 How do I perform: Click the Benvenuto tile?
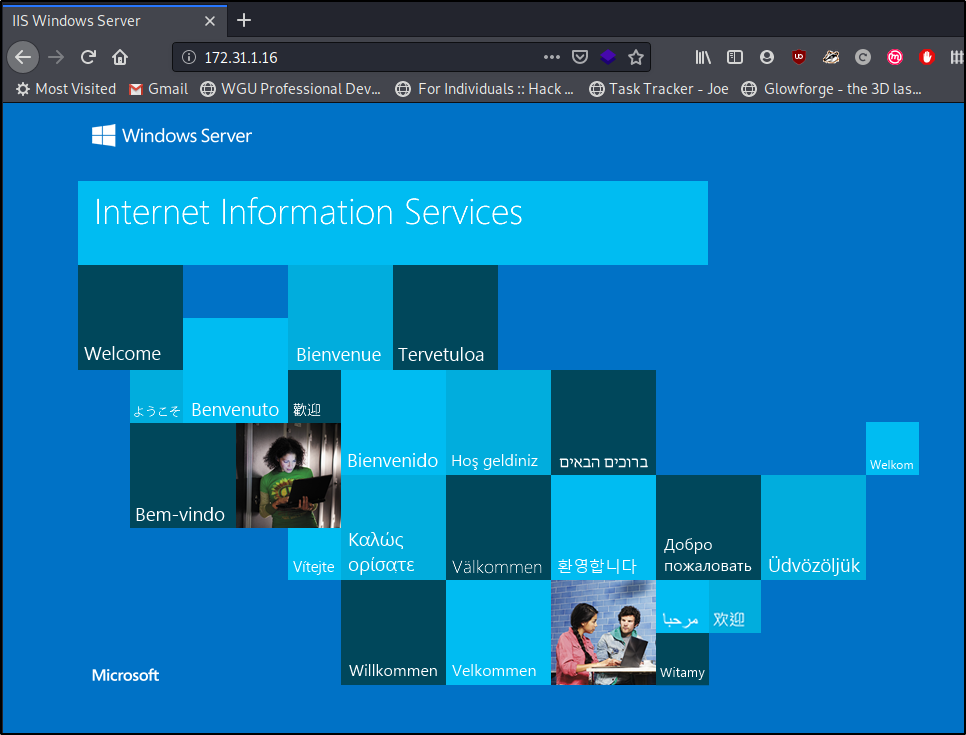pos(235,370)
